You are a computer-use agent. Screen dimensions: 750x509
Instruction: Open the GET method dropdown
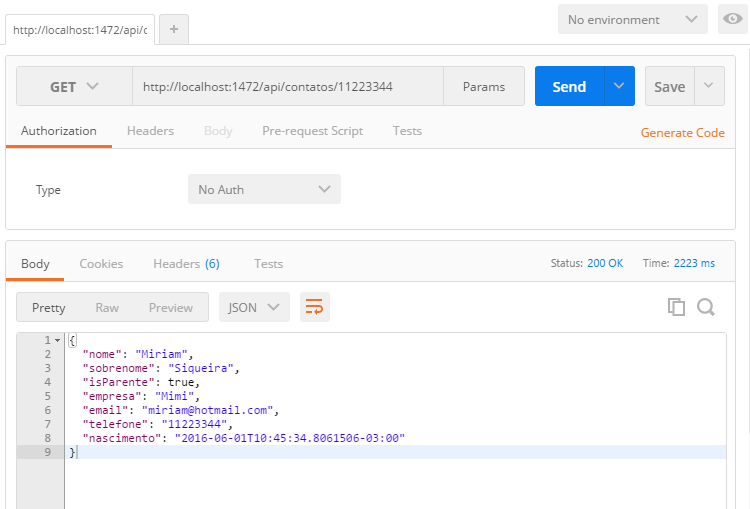(74, 86)
